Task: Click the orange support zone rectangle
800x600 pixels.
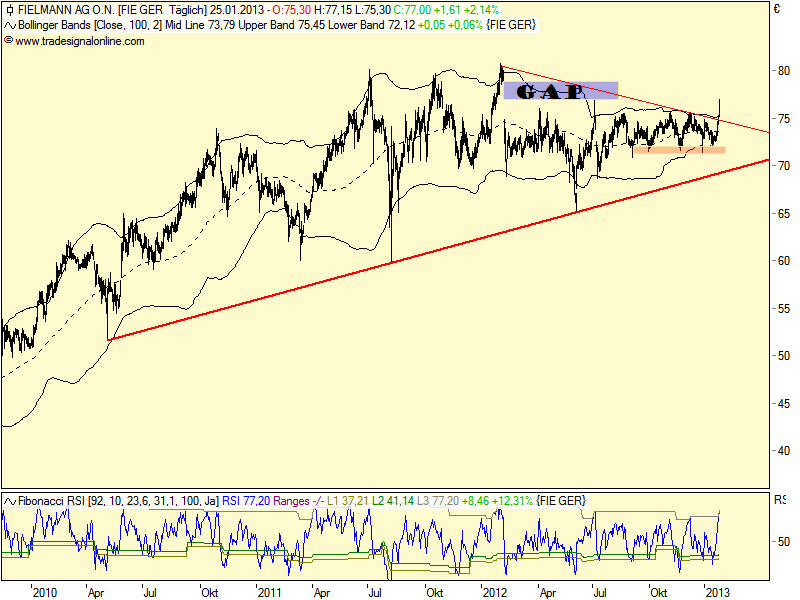Action: 678,150
